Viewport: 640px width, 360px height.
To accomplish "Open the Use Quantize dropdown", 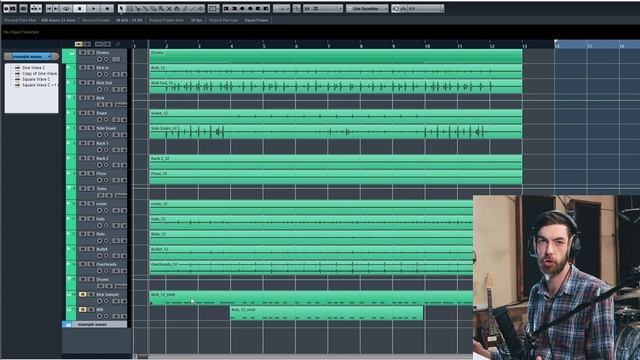I will pyautogui.click(x=367, y=8).
